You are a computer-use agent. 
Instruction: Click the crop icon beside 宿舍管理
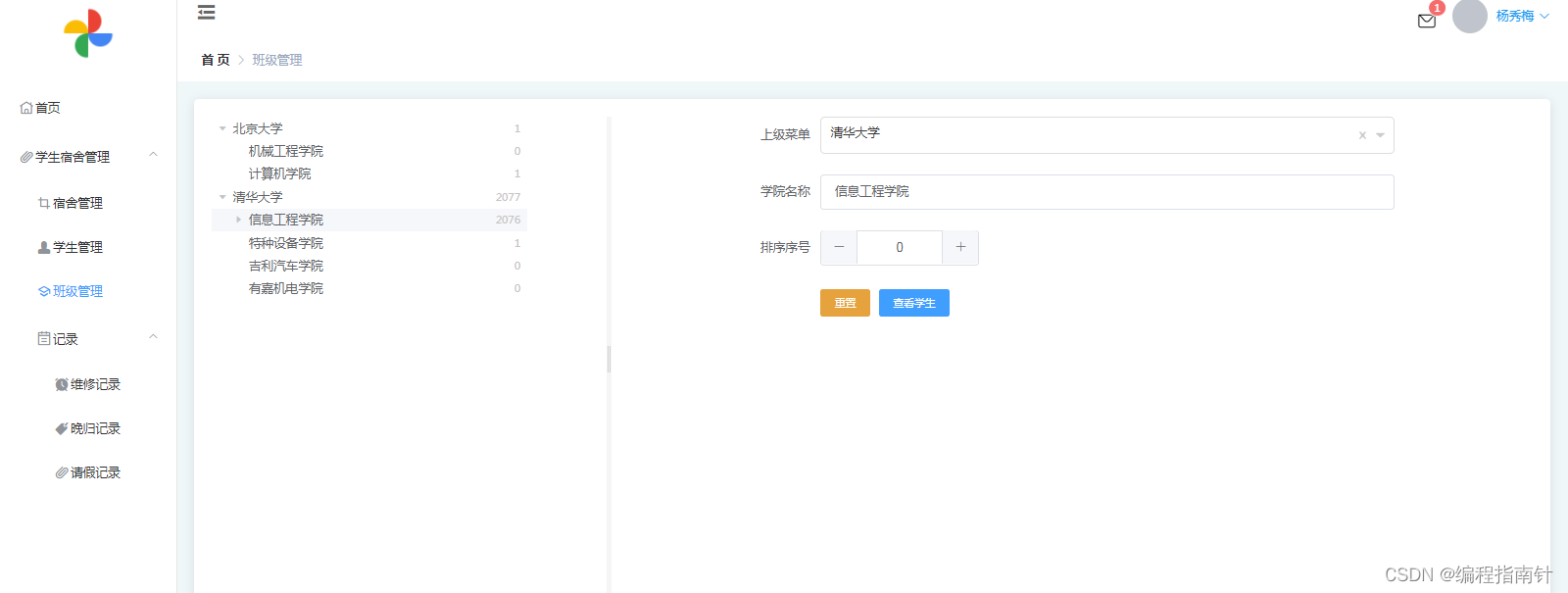44,203
